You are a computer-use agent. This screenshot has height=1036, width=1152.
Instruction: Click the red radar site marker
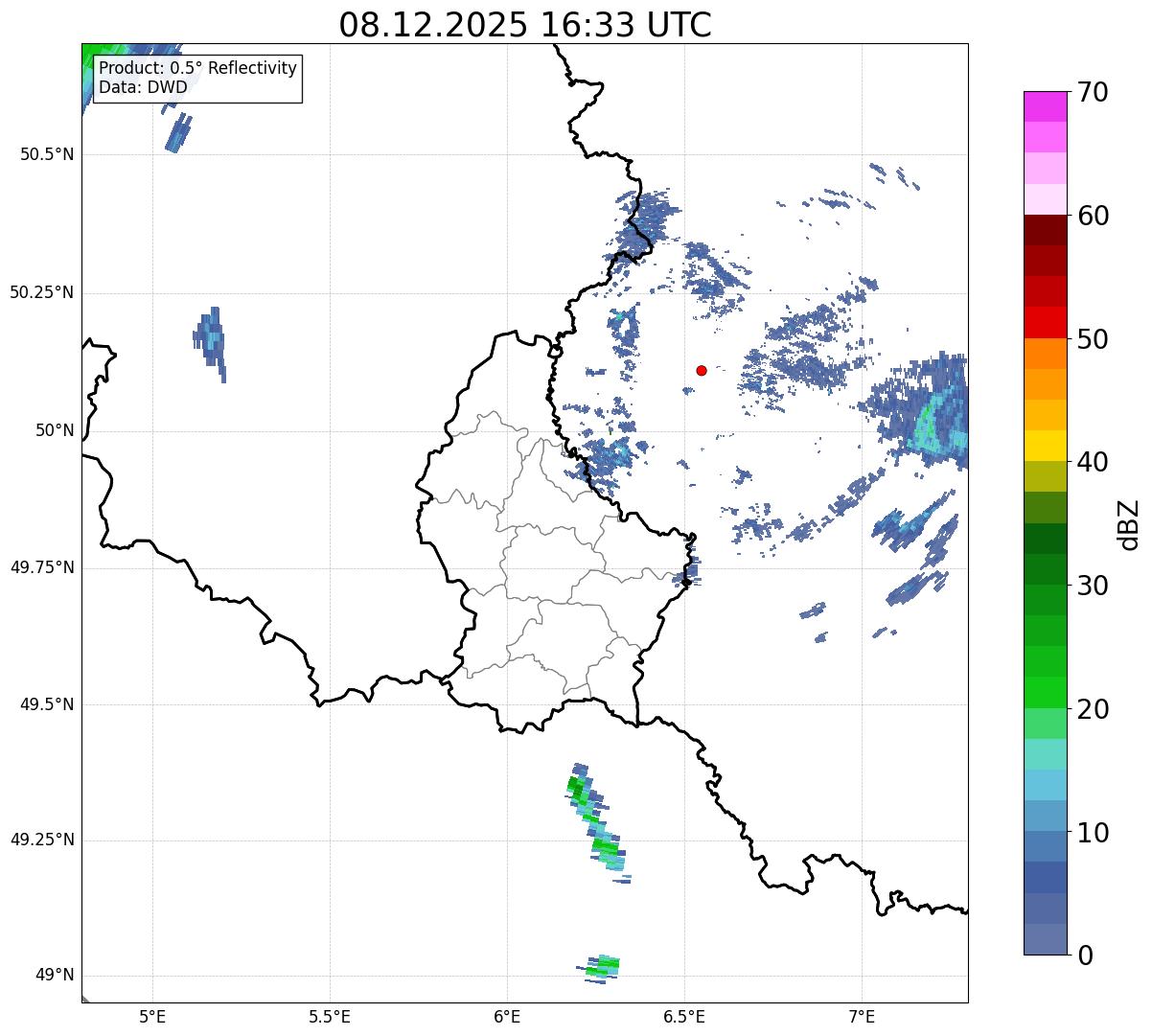[702, 370]
